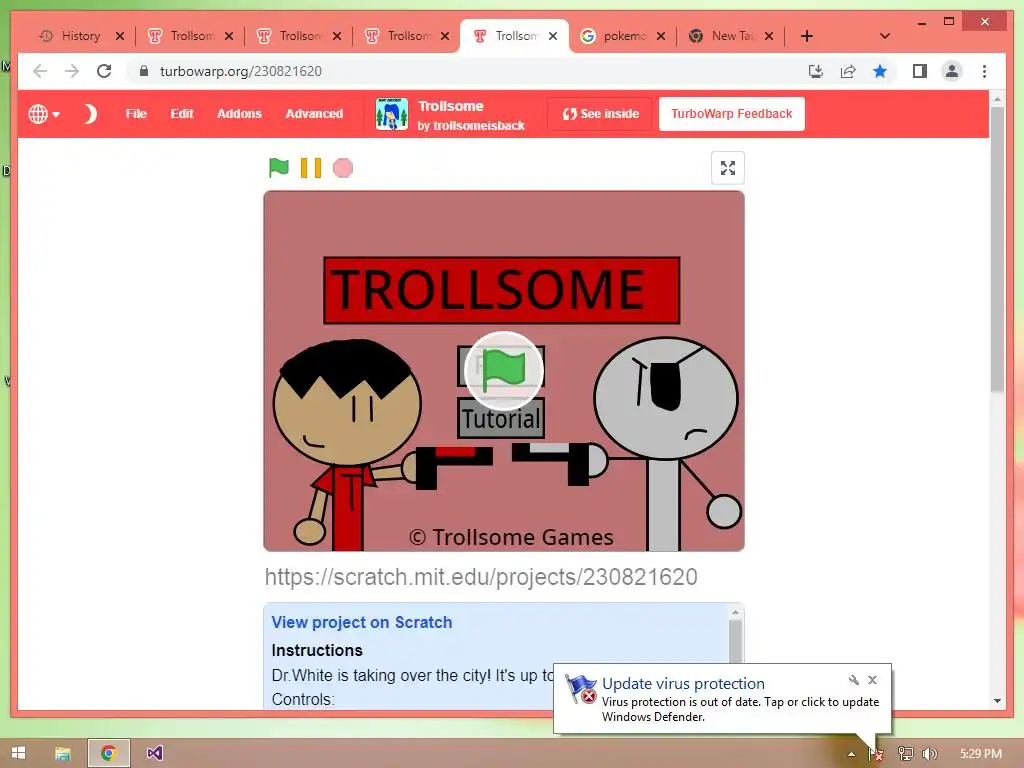Image resolution: width=1024 pixels, height=768 pixels.
Task: Click the Action Center flag tray icon
Action: pyautogui.click(x=876, y=754)
